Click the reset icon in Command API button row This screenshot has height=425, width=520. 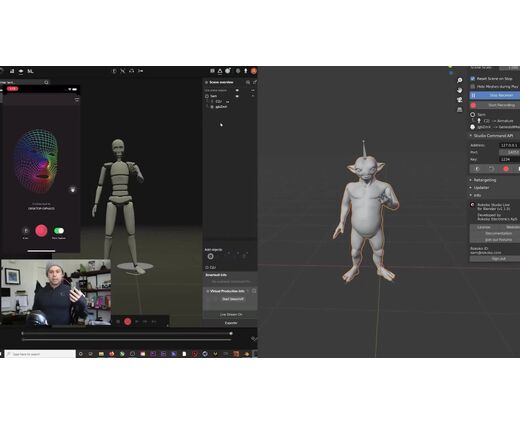[491, 169]
